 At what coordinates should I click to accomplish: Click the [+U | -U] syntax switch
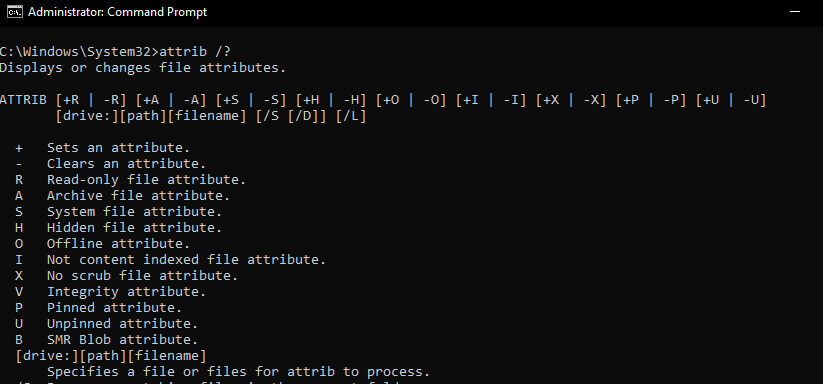click(x=731, y=100)
